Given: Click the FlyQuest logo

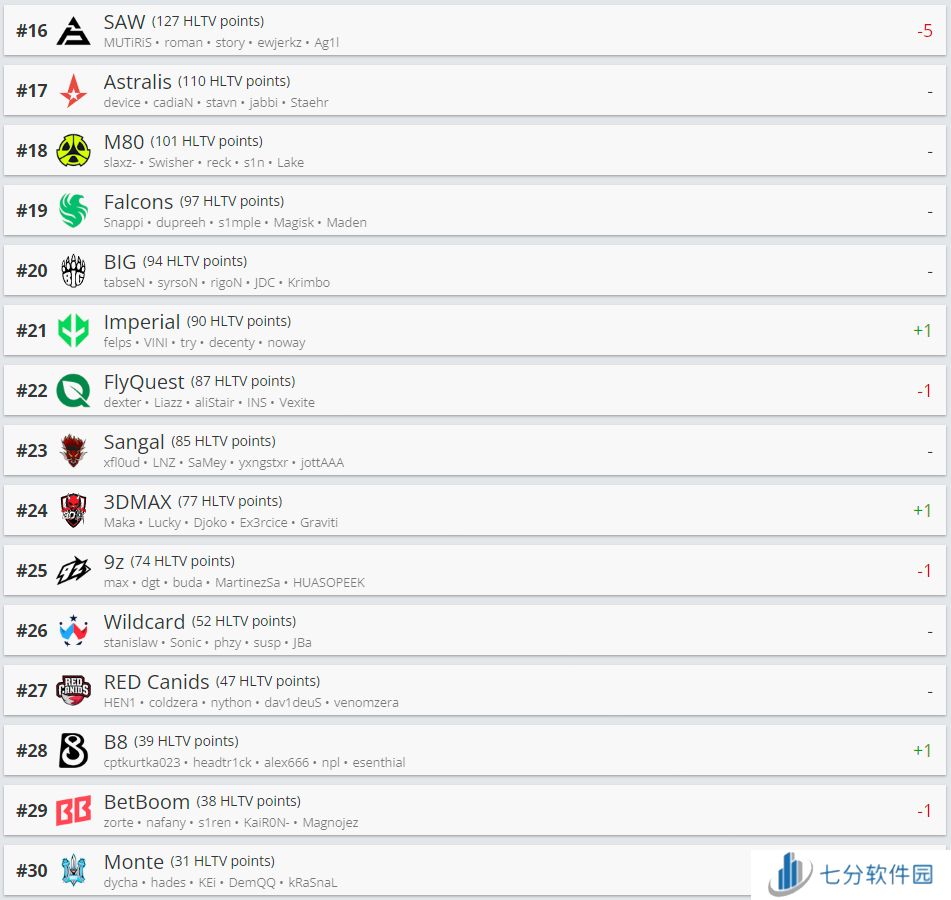Looking at the screenshot, I should pos(73,391).
